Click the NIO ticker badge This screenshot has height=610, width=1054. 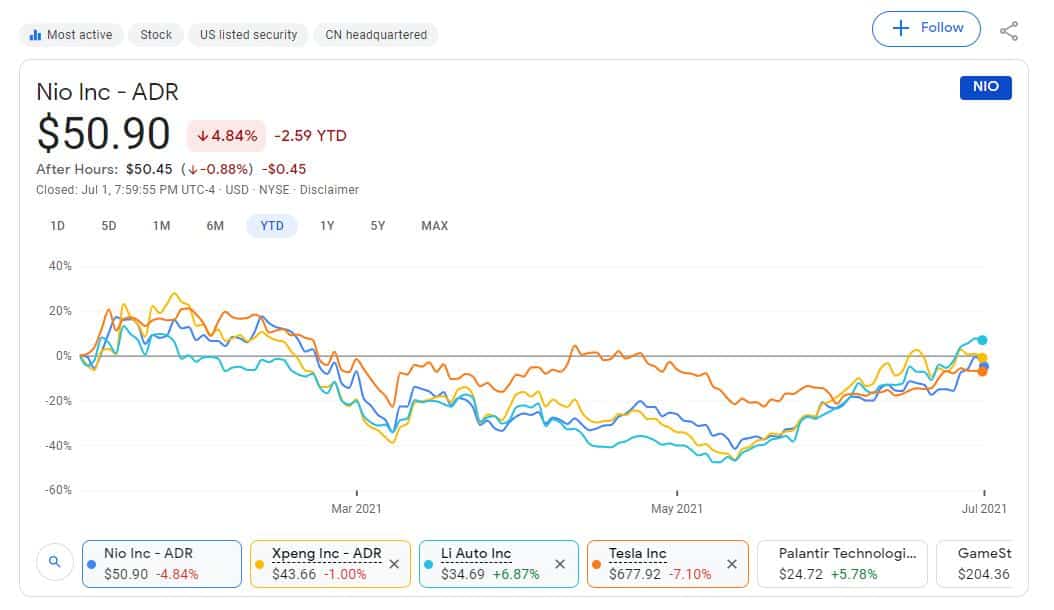[x=985, y=87]
